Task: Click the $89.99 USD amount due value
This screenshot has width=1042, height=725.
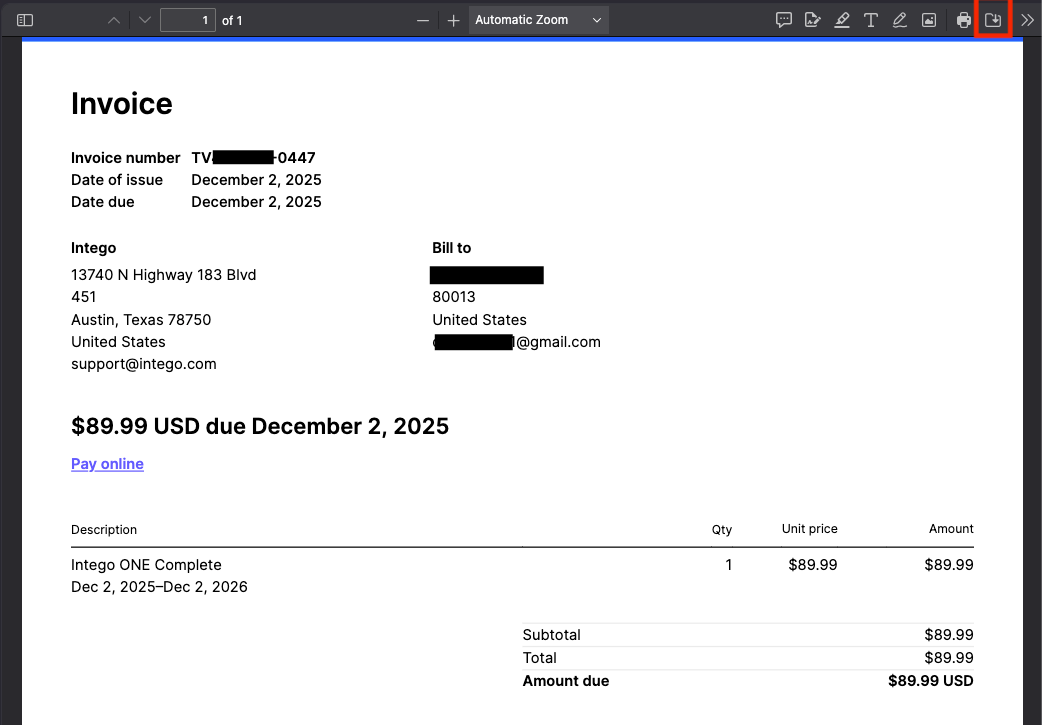Action: point(931,681)
